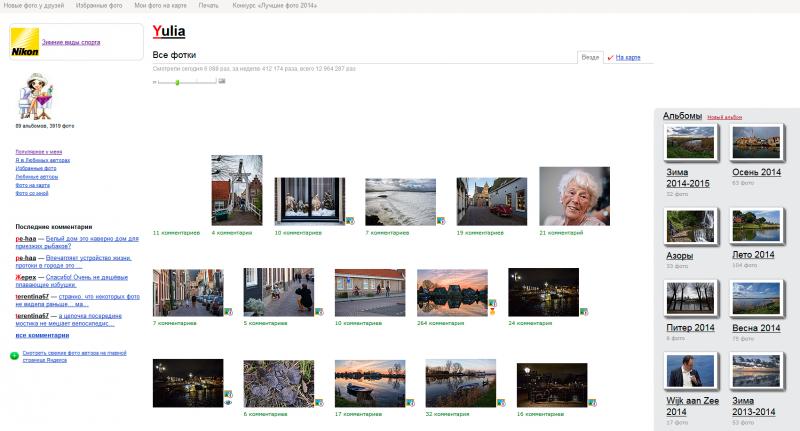Open elderly woman portrait photo
The width and height of the screenshot is (800, 431).
click(574, 196)
